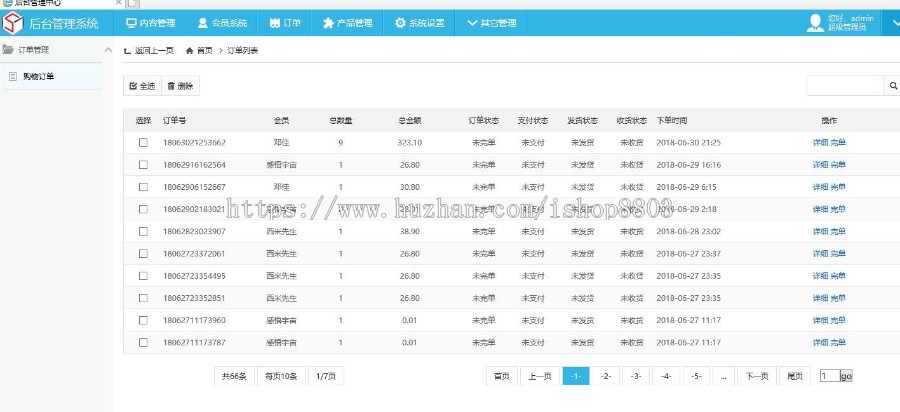Check the box for order 18062916162564
The image size is (900, 412).
[143, 165]
